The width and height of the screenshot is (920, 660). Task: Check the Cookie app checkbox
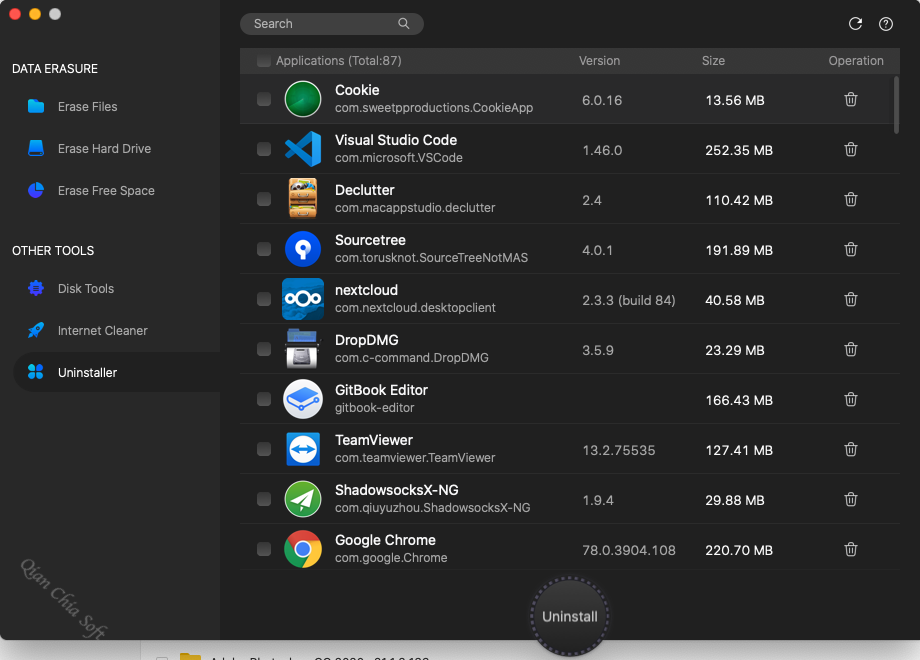coord(264,99)
